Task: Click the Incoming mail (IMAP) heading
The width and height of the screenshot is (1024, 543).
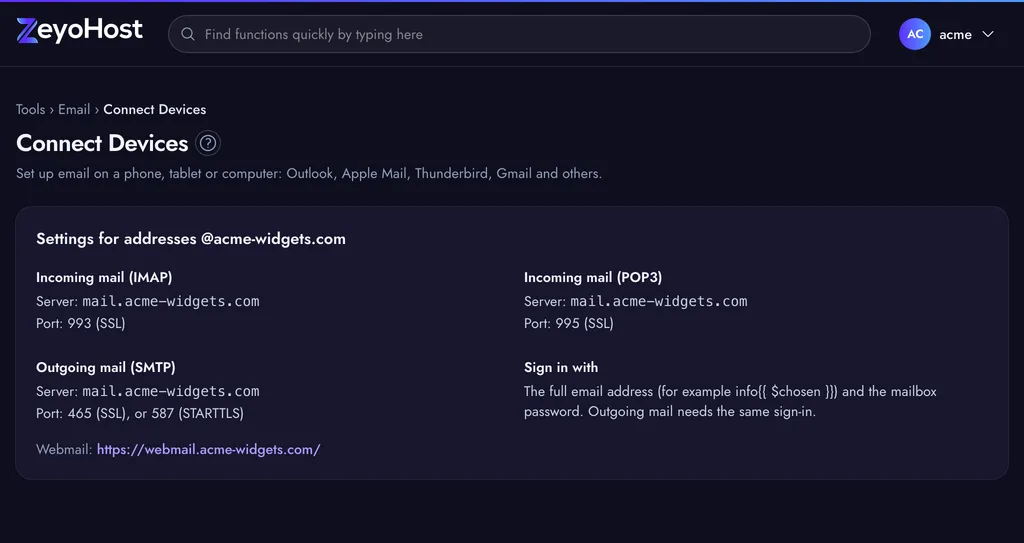Action: click(104, 277)
